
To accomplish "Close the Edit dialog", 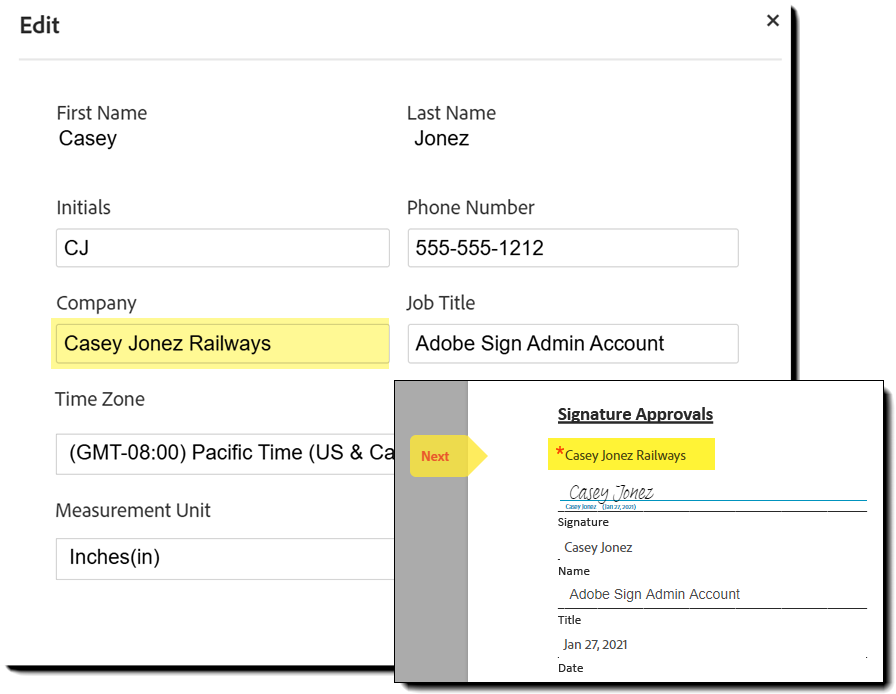I will click(772, 21).
